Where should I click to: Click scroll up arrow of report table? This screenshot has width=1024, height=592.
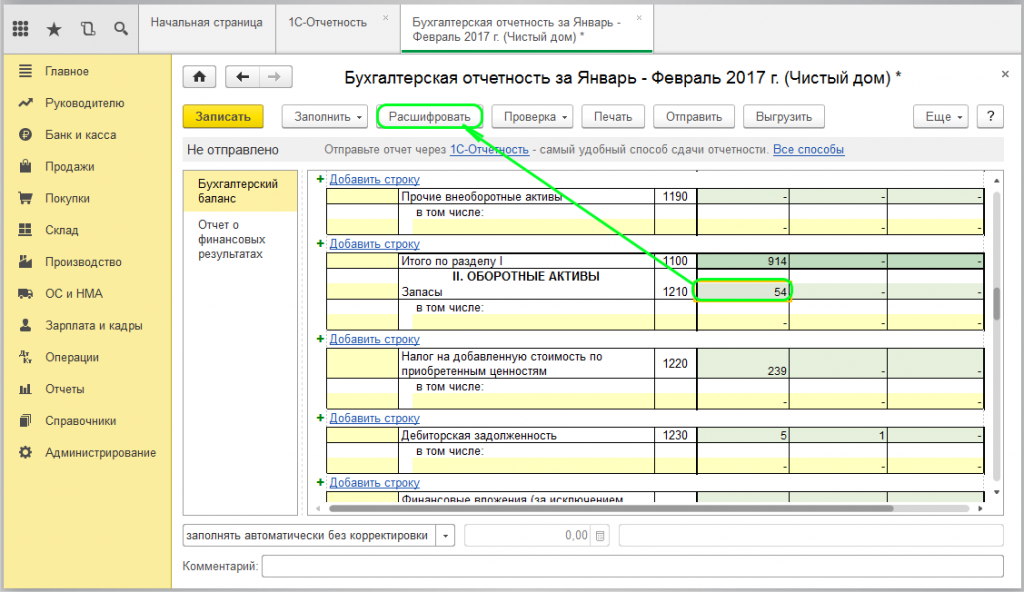997,180
